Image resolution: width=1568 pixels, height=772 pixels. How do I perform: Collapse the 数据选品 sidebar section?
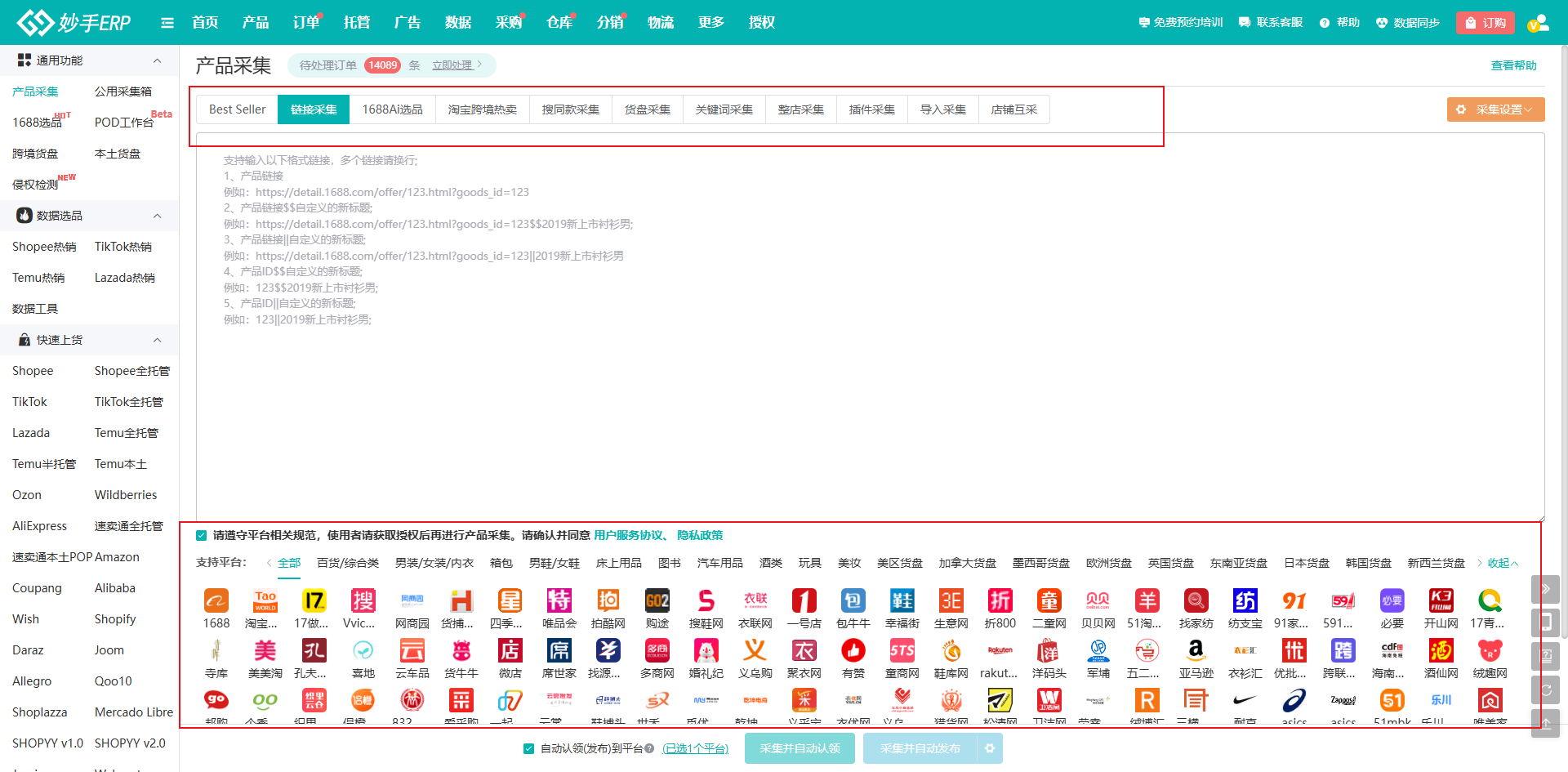click(x=158, y=216)
